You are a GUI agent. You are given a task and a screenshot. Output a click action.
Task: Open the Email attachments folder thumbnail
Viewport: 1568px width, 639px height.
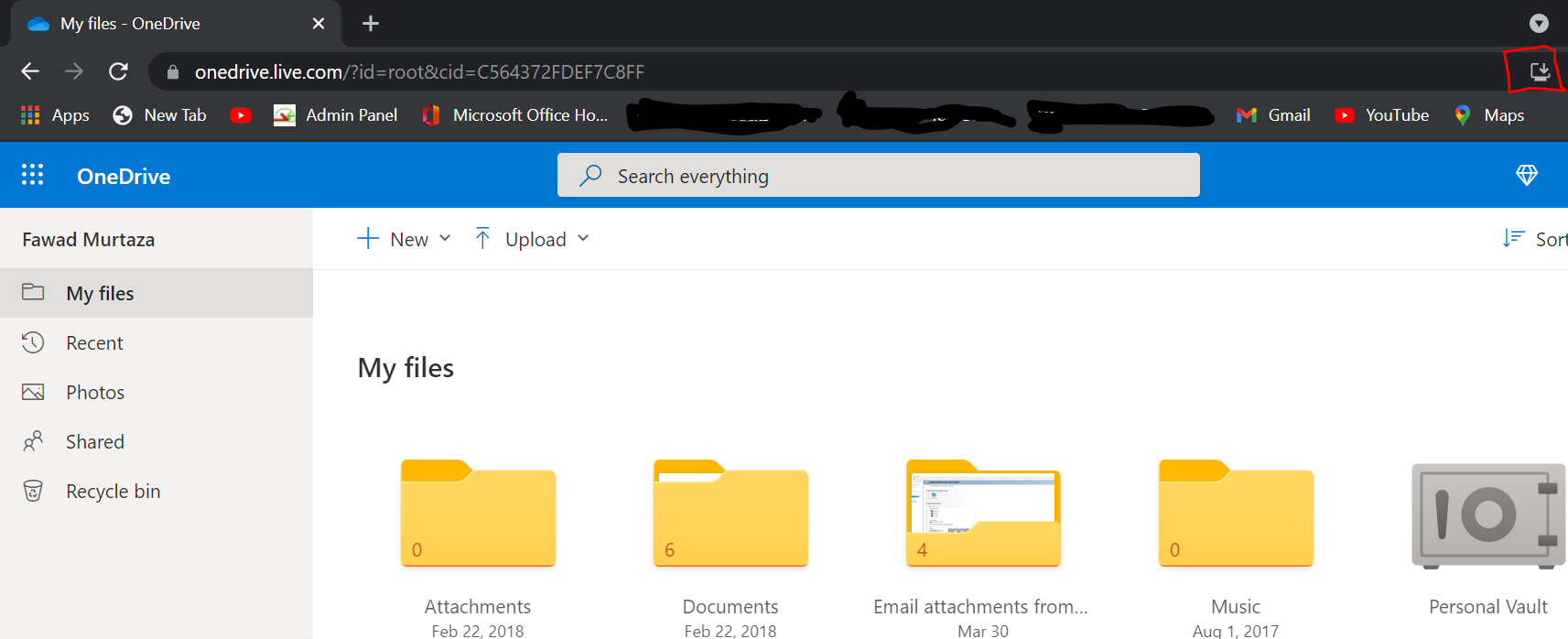tap(983, 513)
